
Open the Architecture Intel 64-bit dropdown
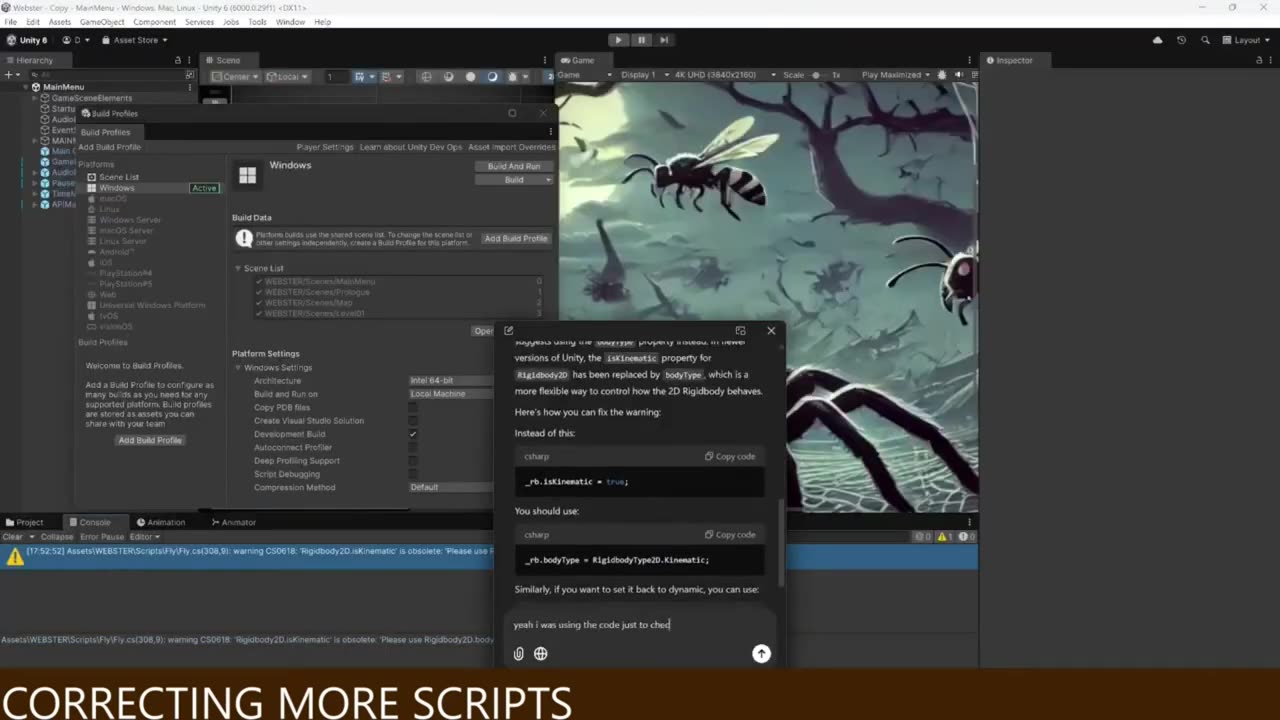[x=450, y=381]
